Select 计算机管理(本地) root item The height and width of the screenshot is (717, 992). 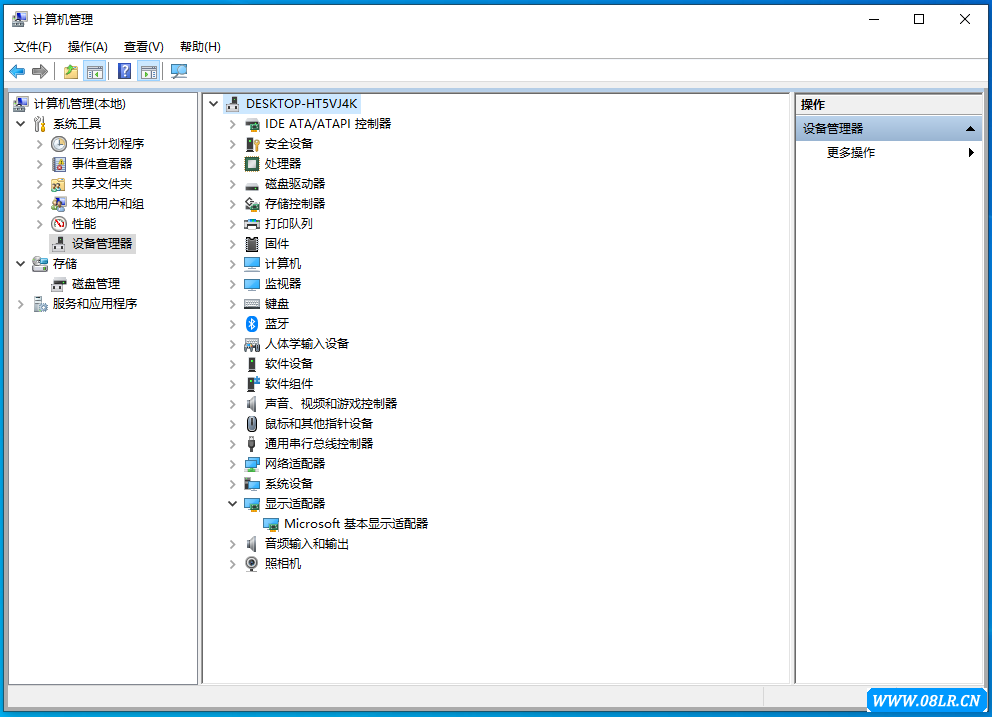coord(80,104)
